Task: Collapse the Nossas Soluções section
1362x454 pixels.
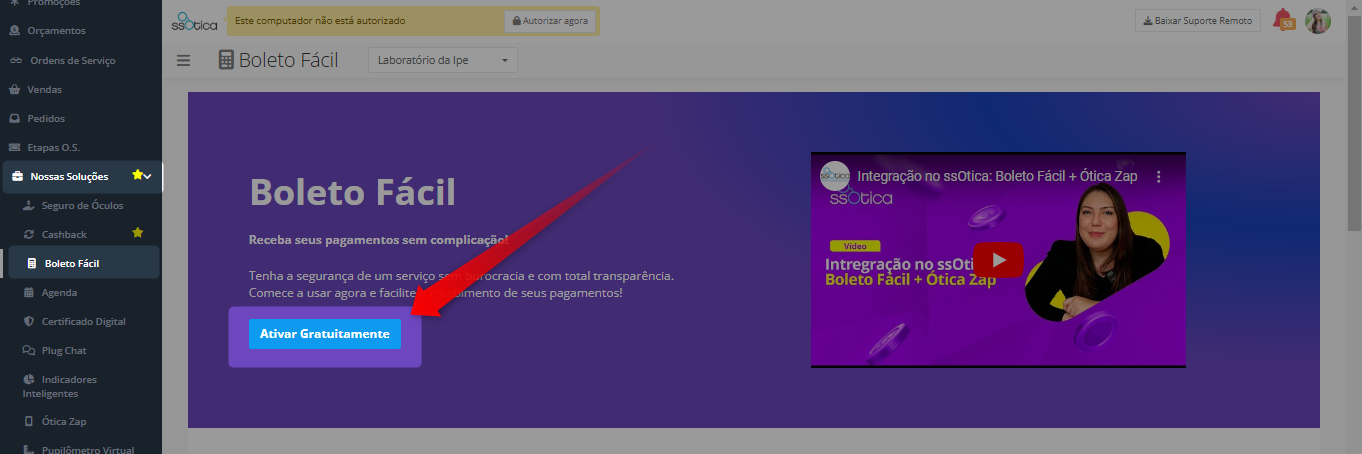Action: pyautogui.click(x=81, y=176)
